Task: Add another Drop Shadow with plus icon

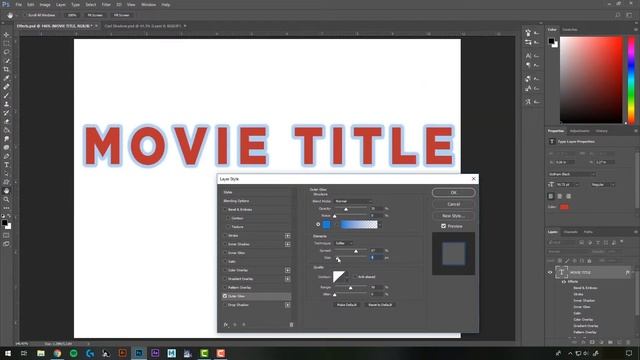Action: point(287,305)
